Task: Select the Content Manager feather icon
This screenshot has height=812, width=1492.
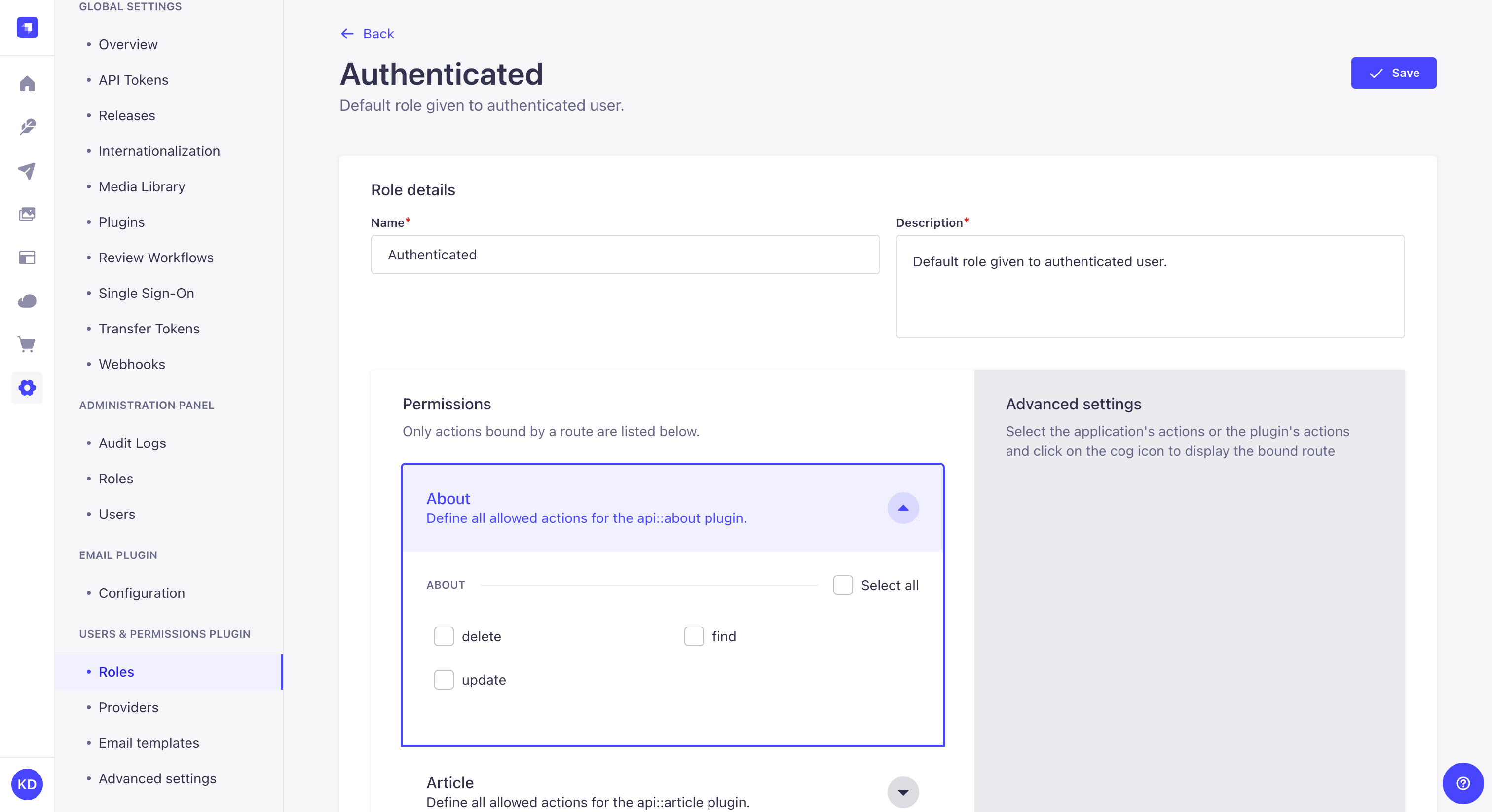Action: 27,127
